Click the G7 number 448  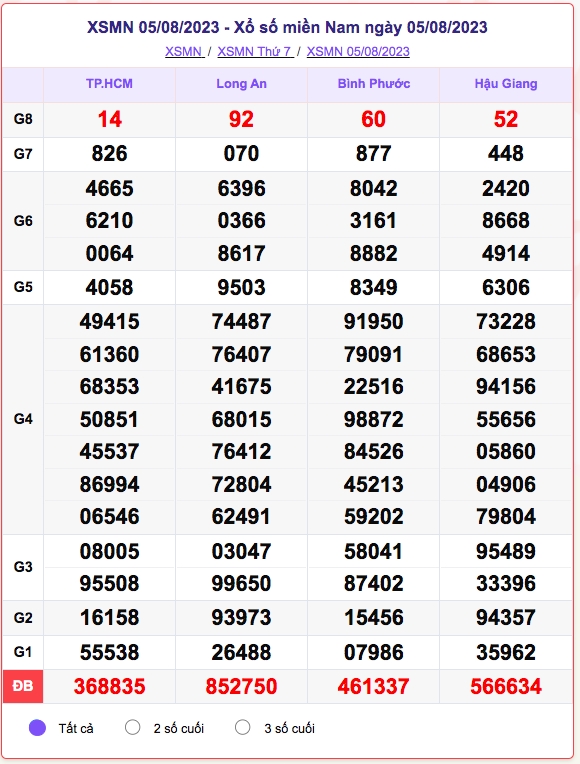[x=505, y=154]
